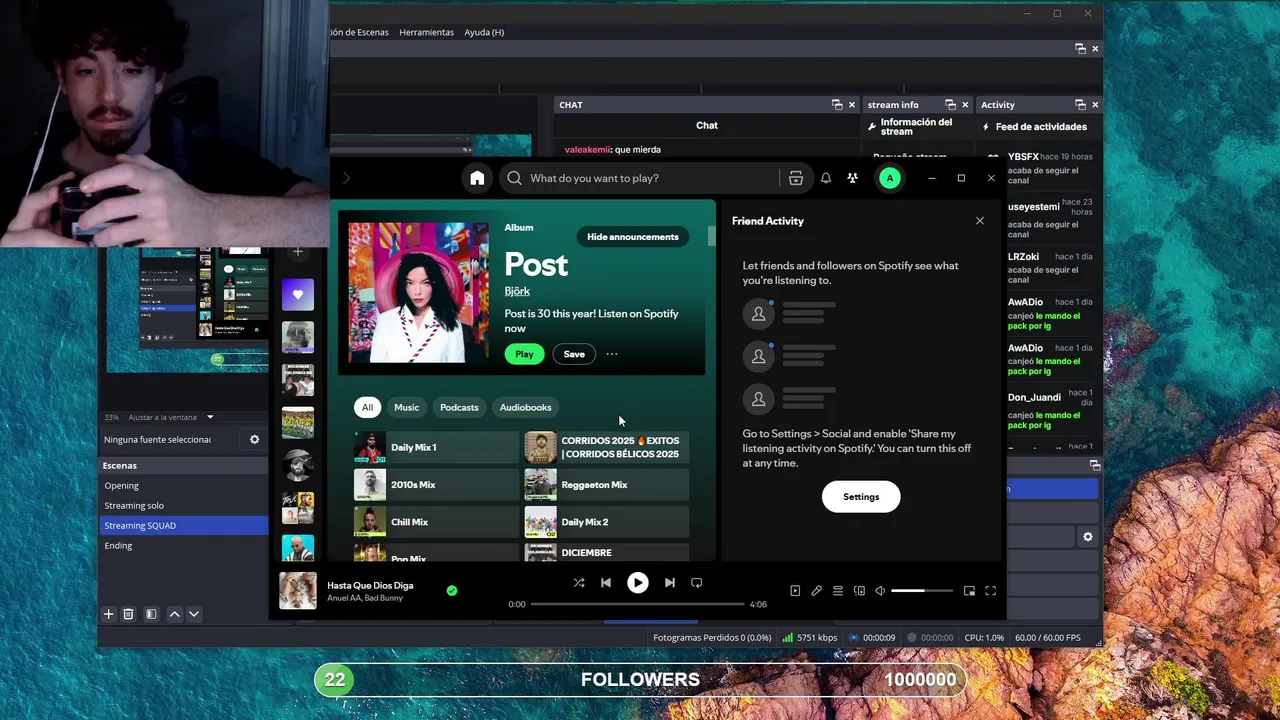Click the Post album cover art
The height and width of the screenshot is (720, 1280).
[x=418, y=292]
